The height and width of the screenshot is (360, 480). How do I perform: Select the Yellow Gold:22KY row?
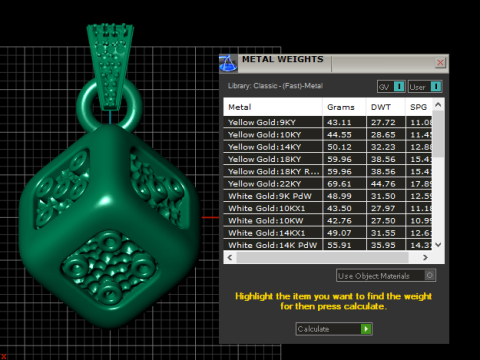coord(328,184)
